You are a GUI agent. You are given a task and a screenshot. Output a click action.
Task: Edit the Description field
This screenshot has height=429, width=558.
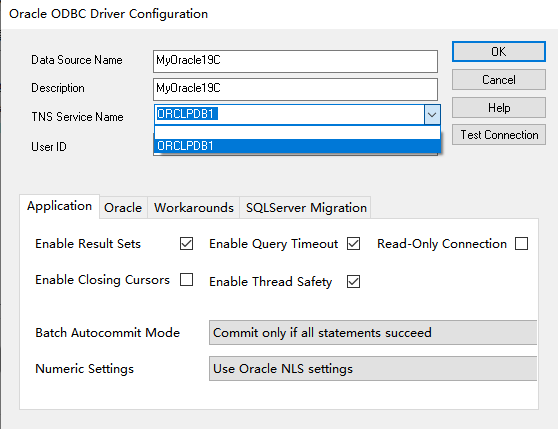pos(295,89)
